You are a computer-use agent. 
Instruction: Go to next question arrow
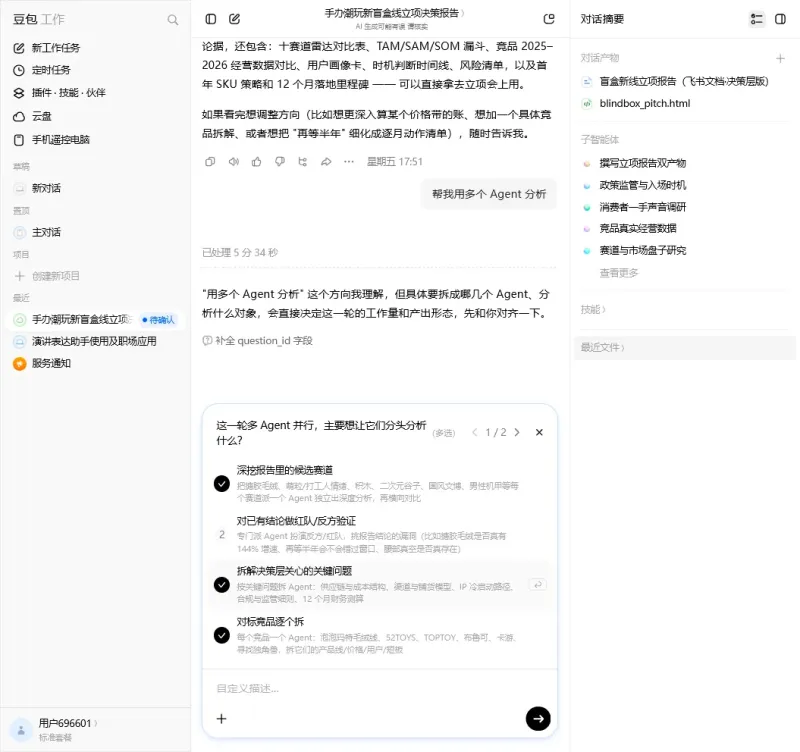(517, 432)
